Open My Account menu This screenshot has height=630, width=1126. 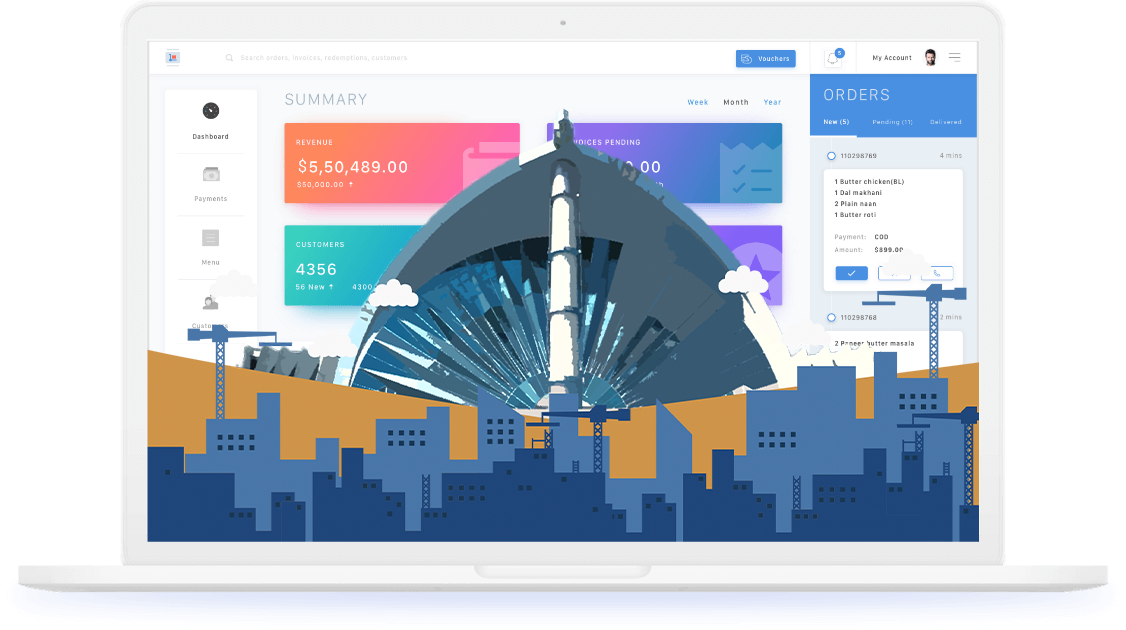[x=891, y=58]
